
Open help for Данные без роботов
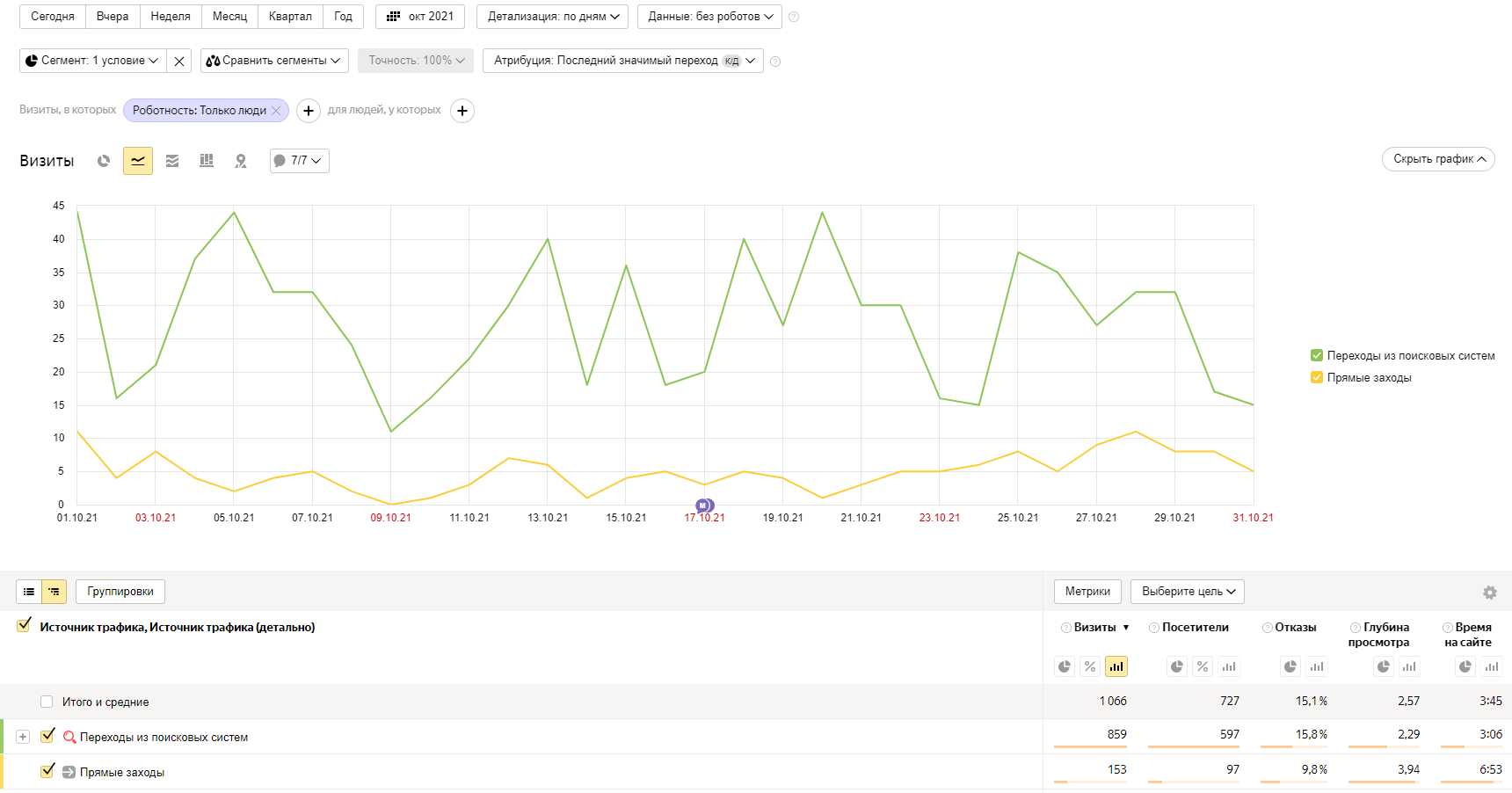(794, 17)
